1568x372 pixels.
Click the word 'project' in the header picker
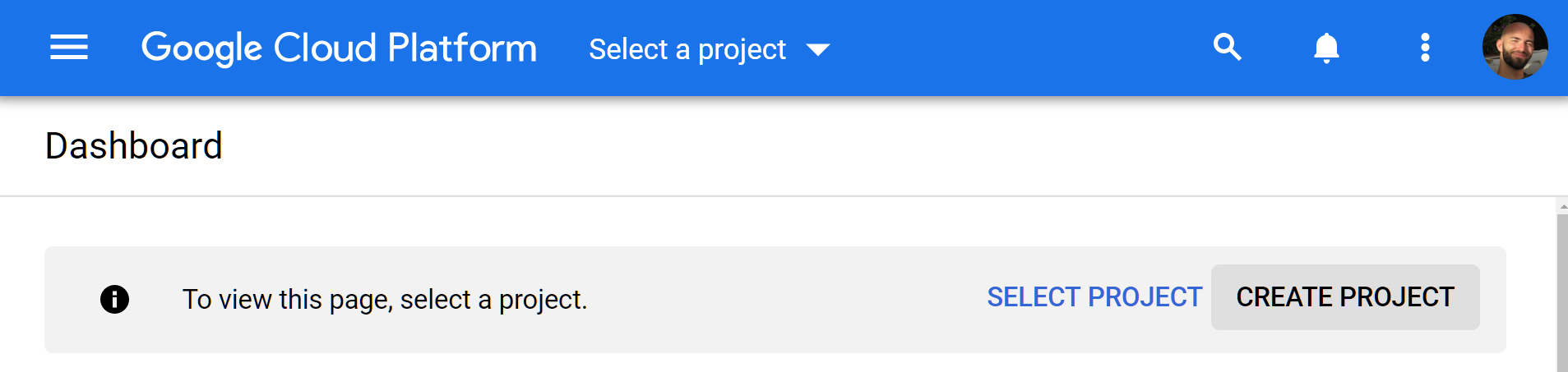pyautogui.click(x=742, y=51)
